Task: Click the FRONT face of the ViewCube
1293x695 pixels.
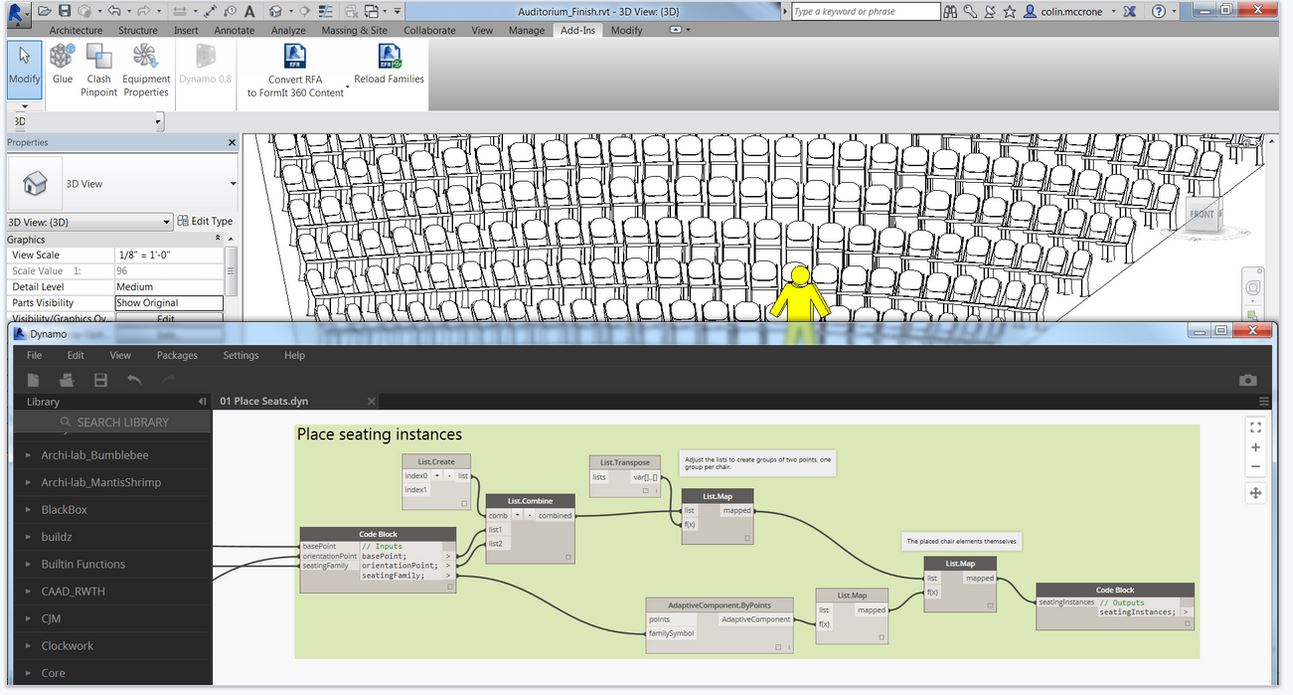Action: 1201,214
